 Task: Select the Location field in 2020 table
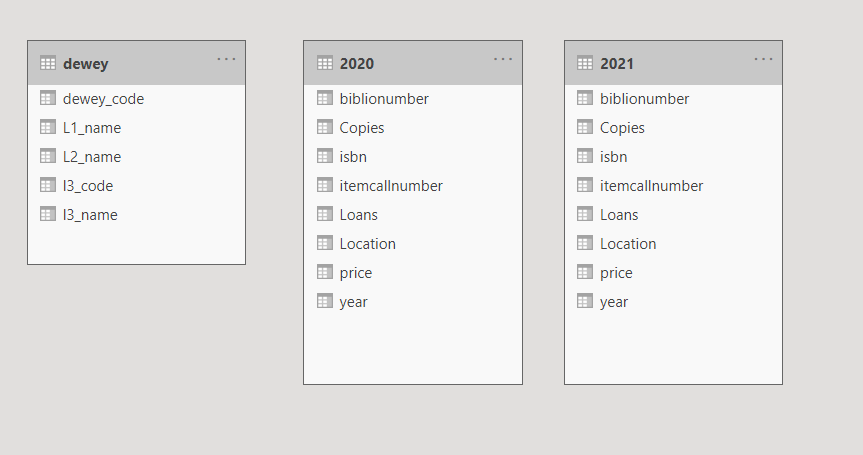(x=367, y=244)
